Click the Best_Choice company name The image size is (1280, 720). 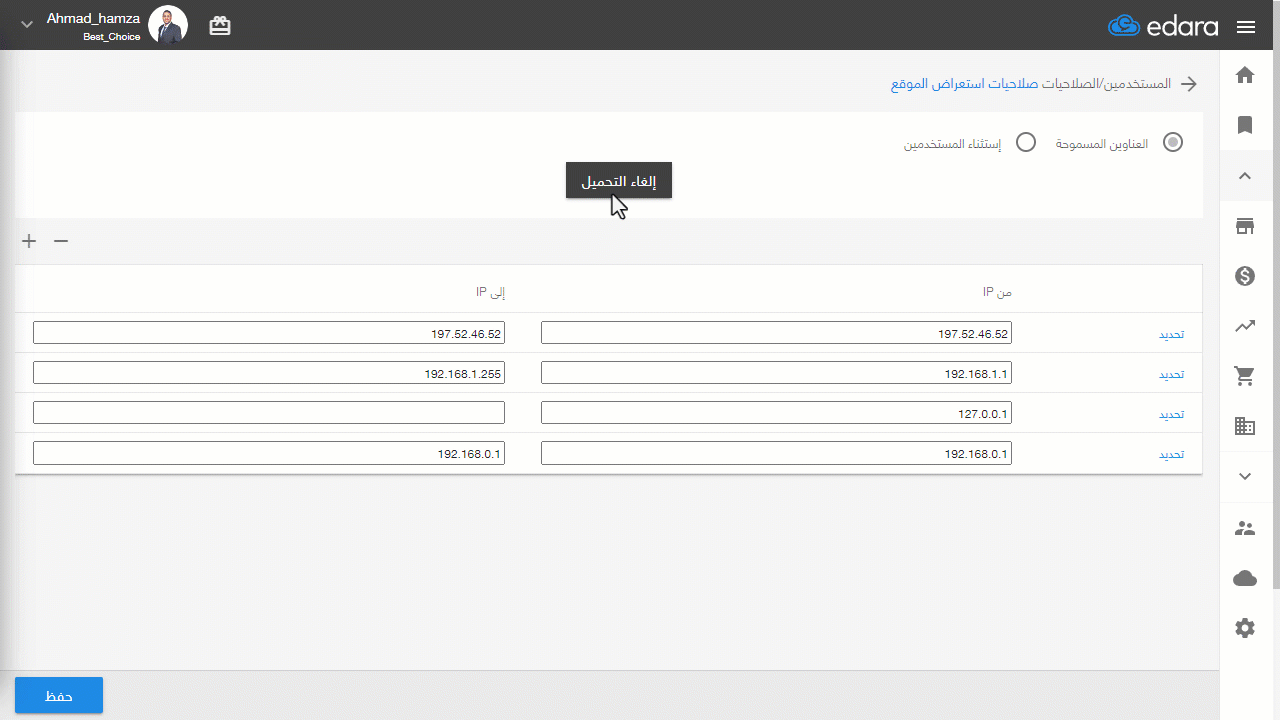tap(112, 37)
